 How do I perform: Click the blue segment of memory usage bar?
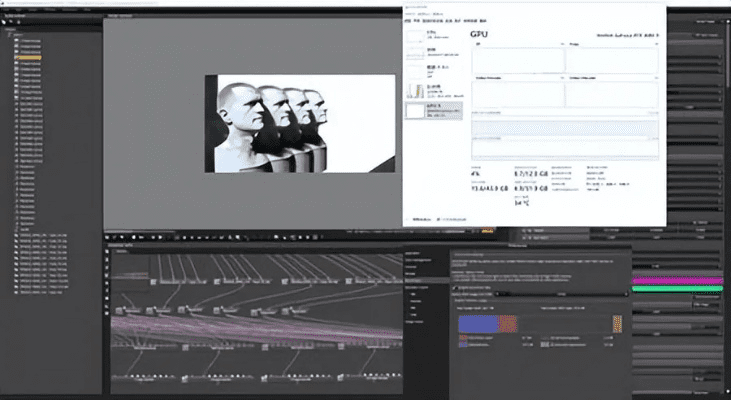pyautogui.click(x=477, y=323)
